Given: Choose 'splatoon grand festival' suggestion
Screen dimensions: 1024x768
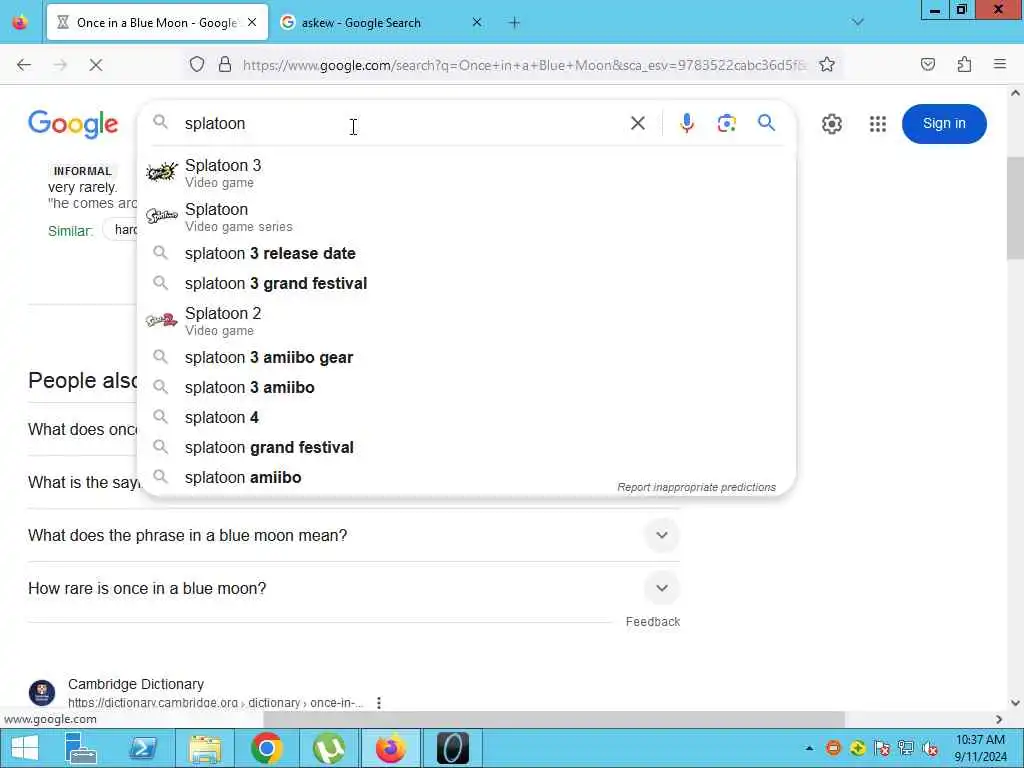Looking at the screenshot, I should coord(466,447).
